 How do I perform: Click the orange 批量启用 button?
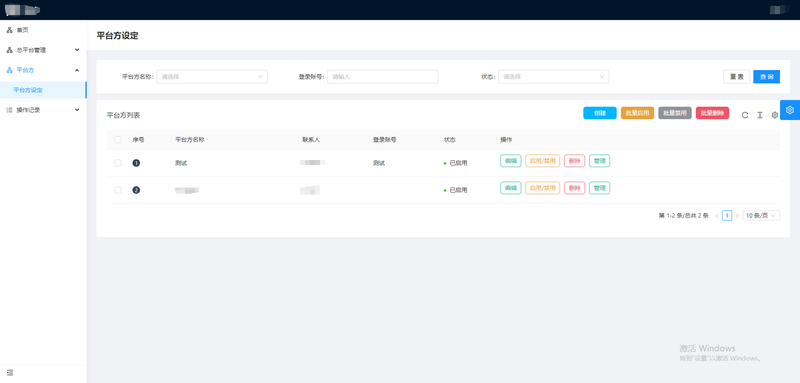[x=637, y=113]
